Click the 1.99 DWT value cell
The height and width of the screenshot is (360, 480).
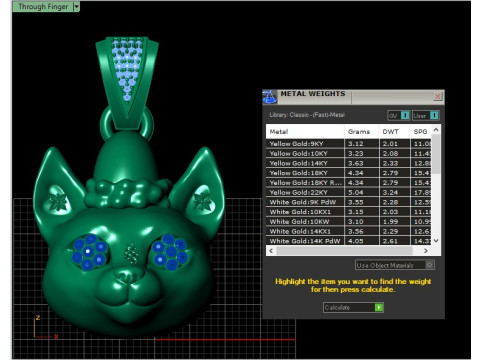point(394,221)
